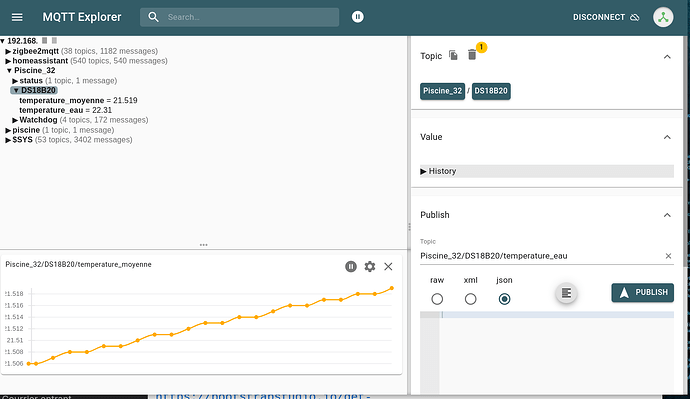Select the raw format radio button
This screenshot has height=399, width=690.
point(437,299)
